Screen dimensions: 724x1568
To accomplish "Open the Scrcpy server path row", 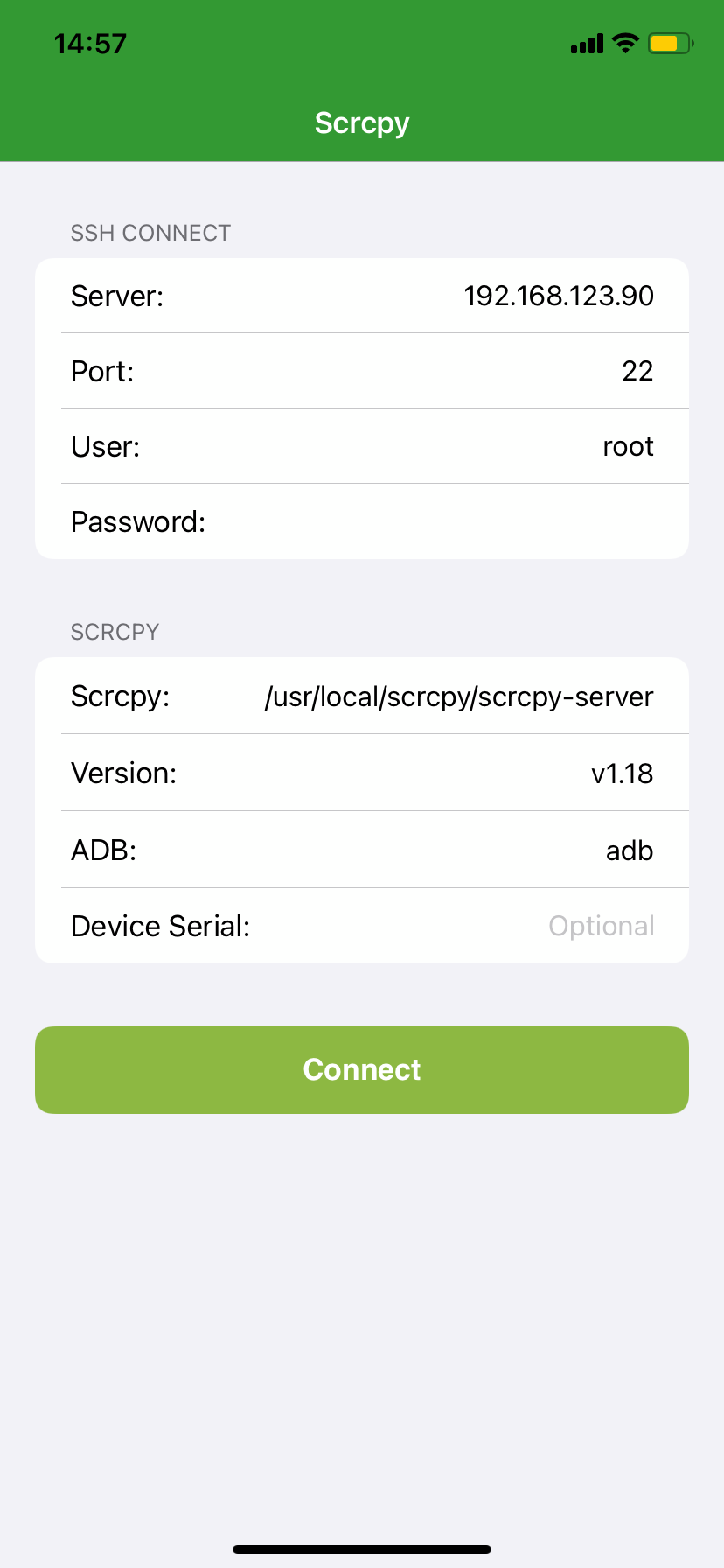I will click(362, 695).
